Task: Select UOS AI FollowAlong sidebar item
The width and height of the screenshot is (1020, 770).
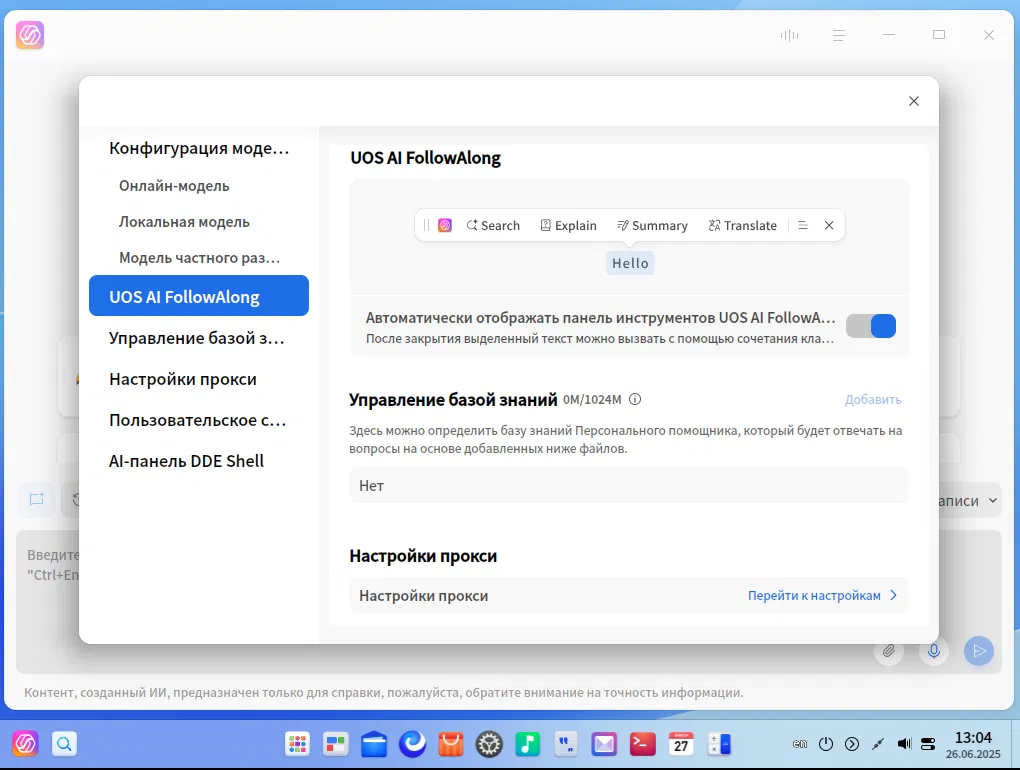Action: tap(199, 296)
